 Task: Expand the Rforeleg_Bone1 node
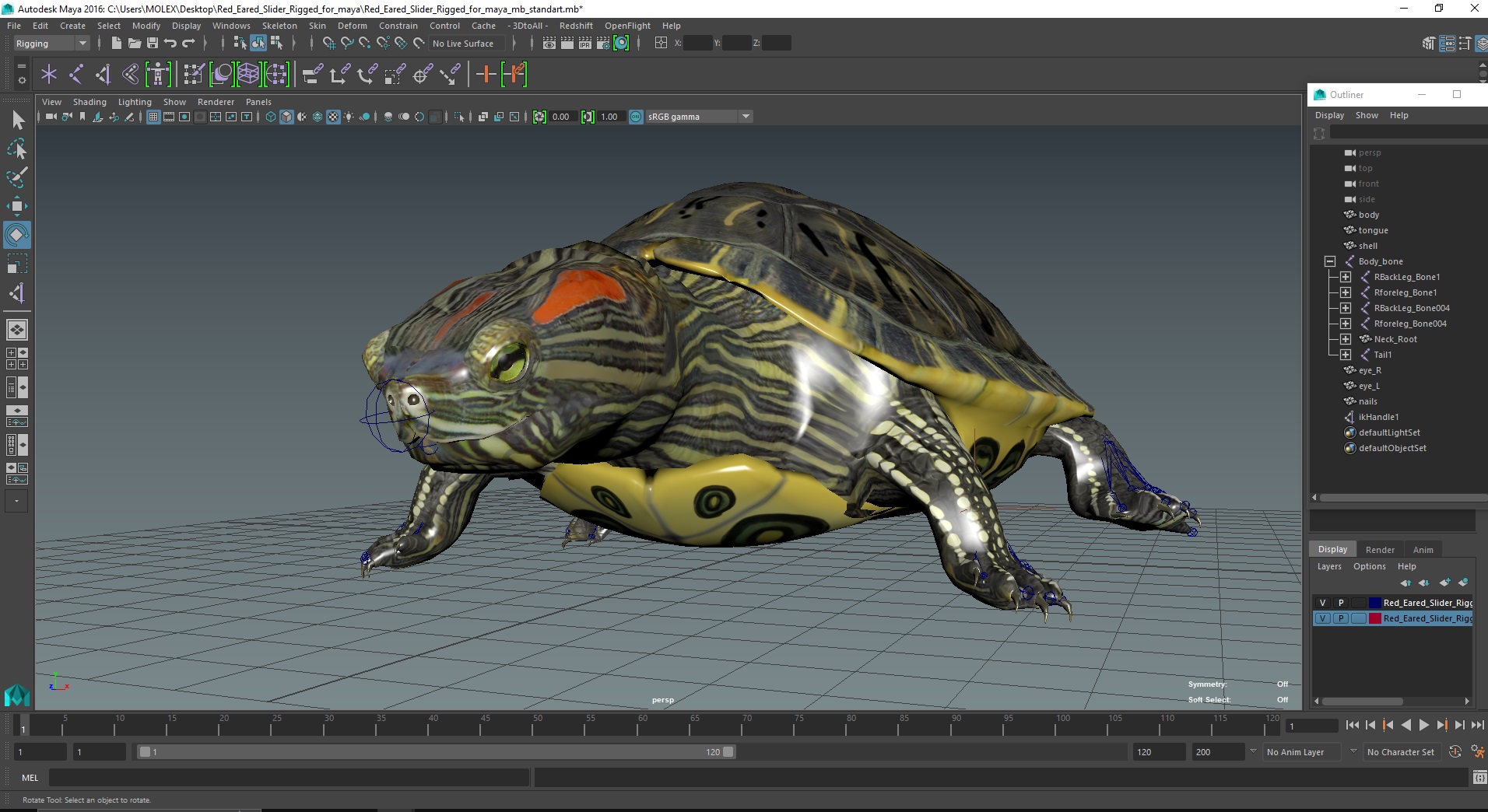point(1346,292)
